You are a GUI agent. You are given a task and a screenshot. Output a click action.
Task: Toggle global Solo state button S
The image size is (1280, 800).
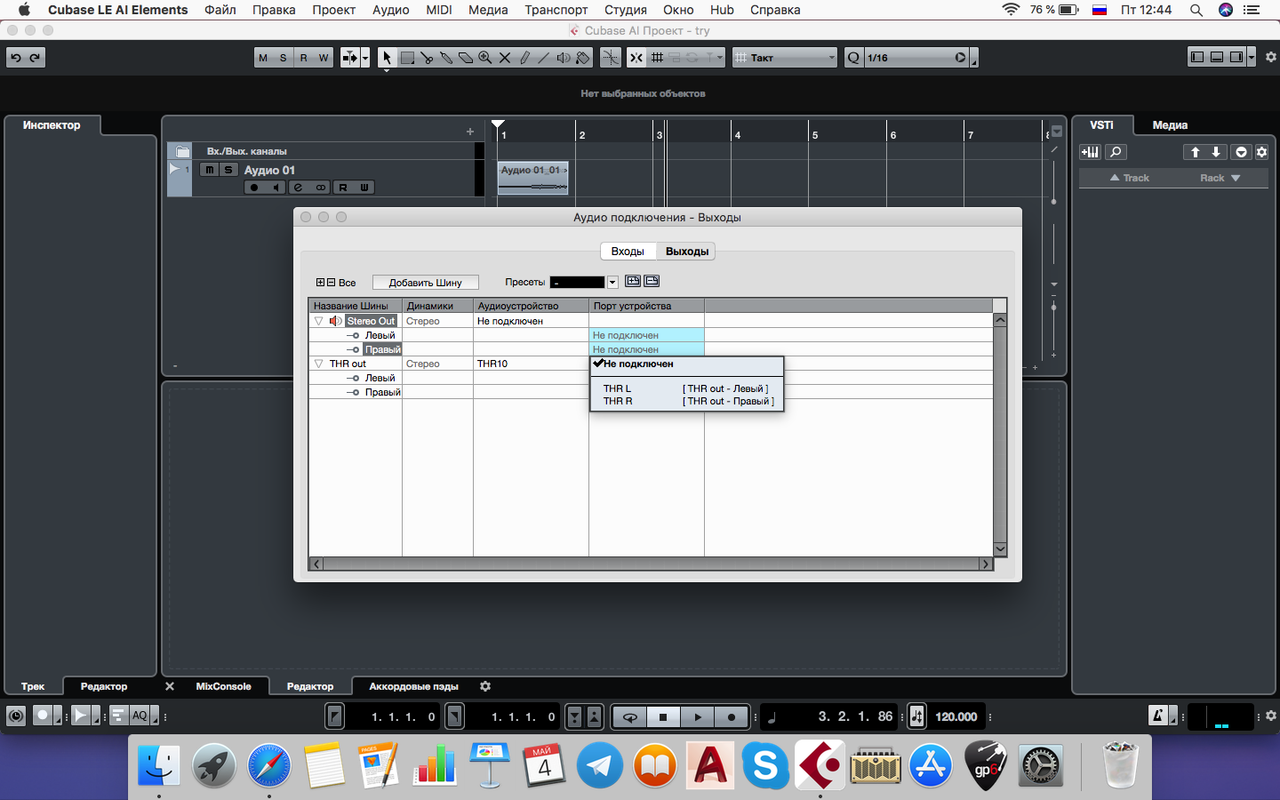pos(283,58)
